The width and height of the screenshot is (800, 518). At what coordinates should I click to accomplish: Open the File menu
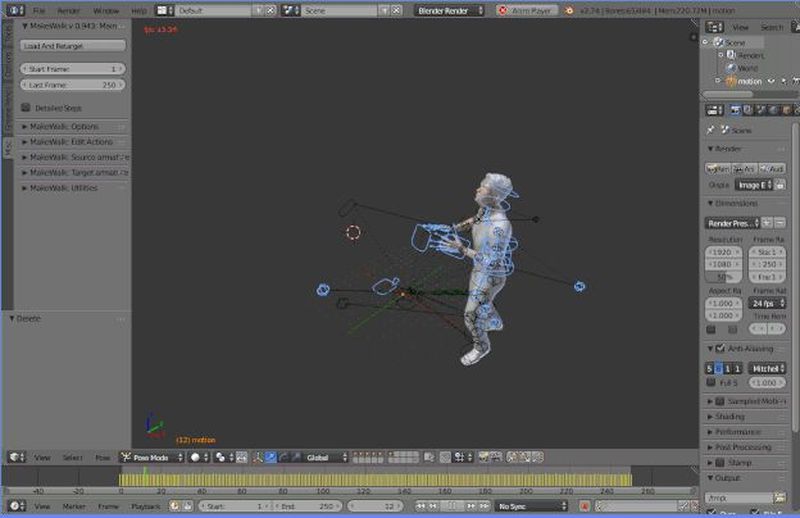pyautogui.click(x=39, y=10)
